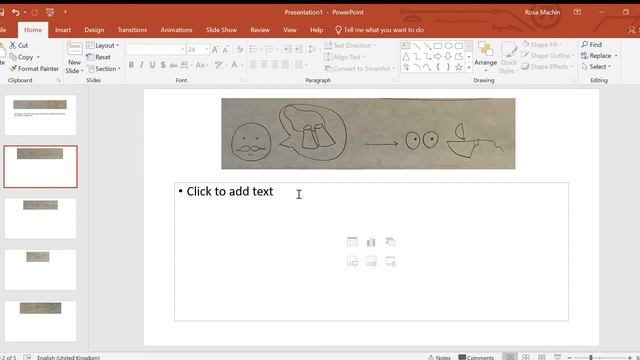This screenshot has height=360, width=640.
Task: Open the Section dropdown
Action: 104,69
